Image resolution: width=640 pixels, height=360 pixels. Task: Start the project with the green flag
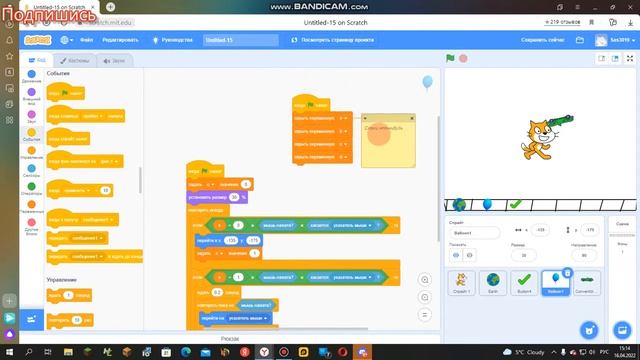click(450, 58)
